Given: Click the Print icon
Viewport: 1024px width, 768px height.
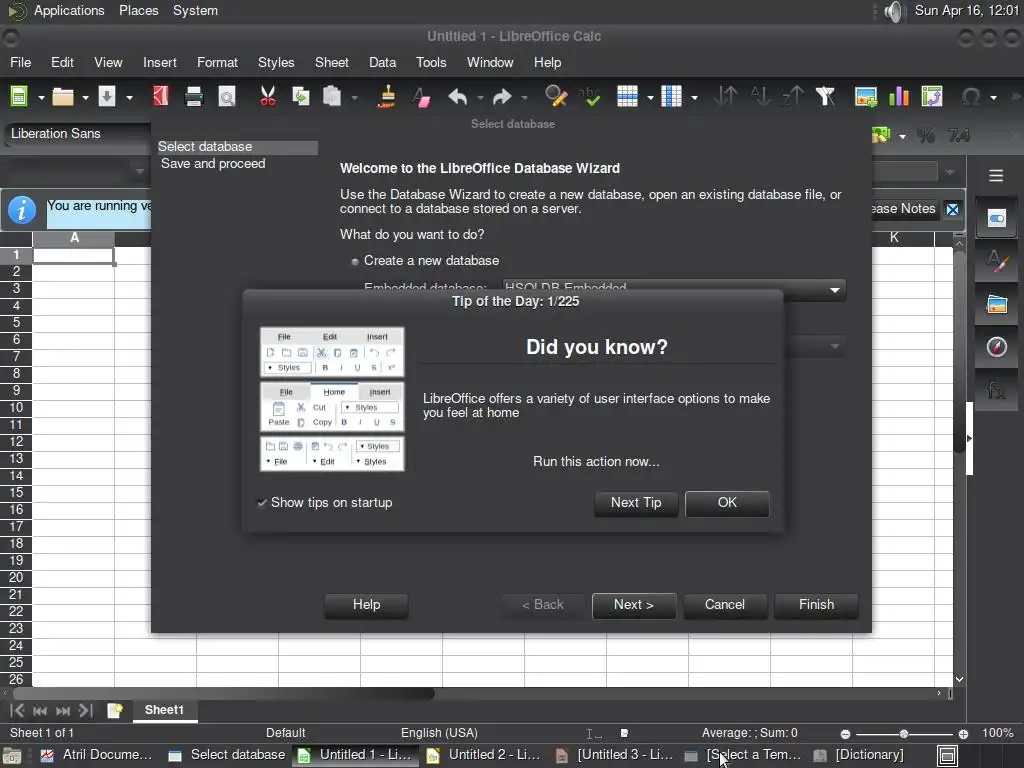Looking at the screenshot, I should (x=194, y=97).
